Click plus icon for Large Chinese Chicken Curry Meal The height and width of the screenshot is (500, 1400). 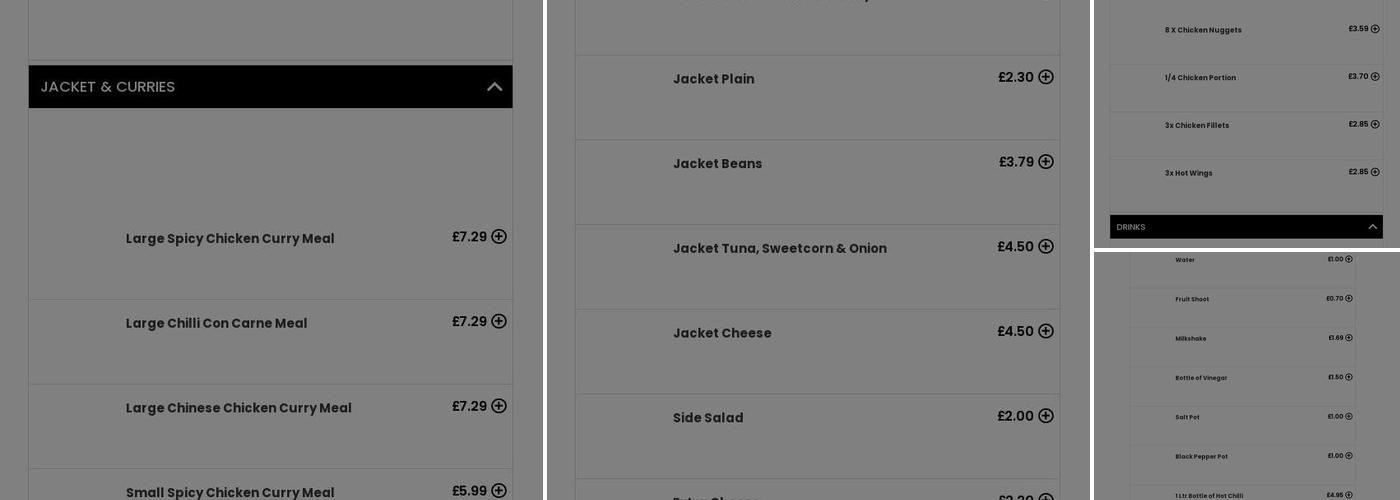click(x=499, y=406)
